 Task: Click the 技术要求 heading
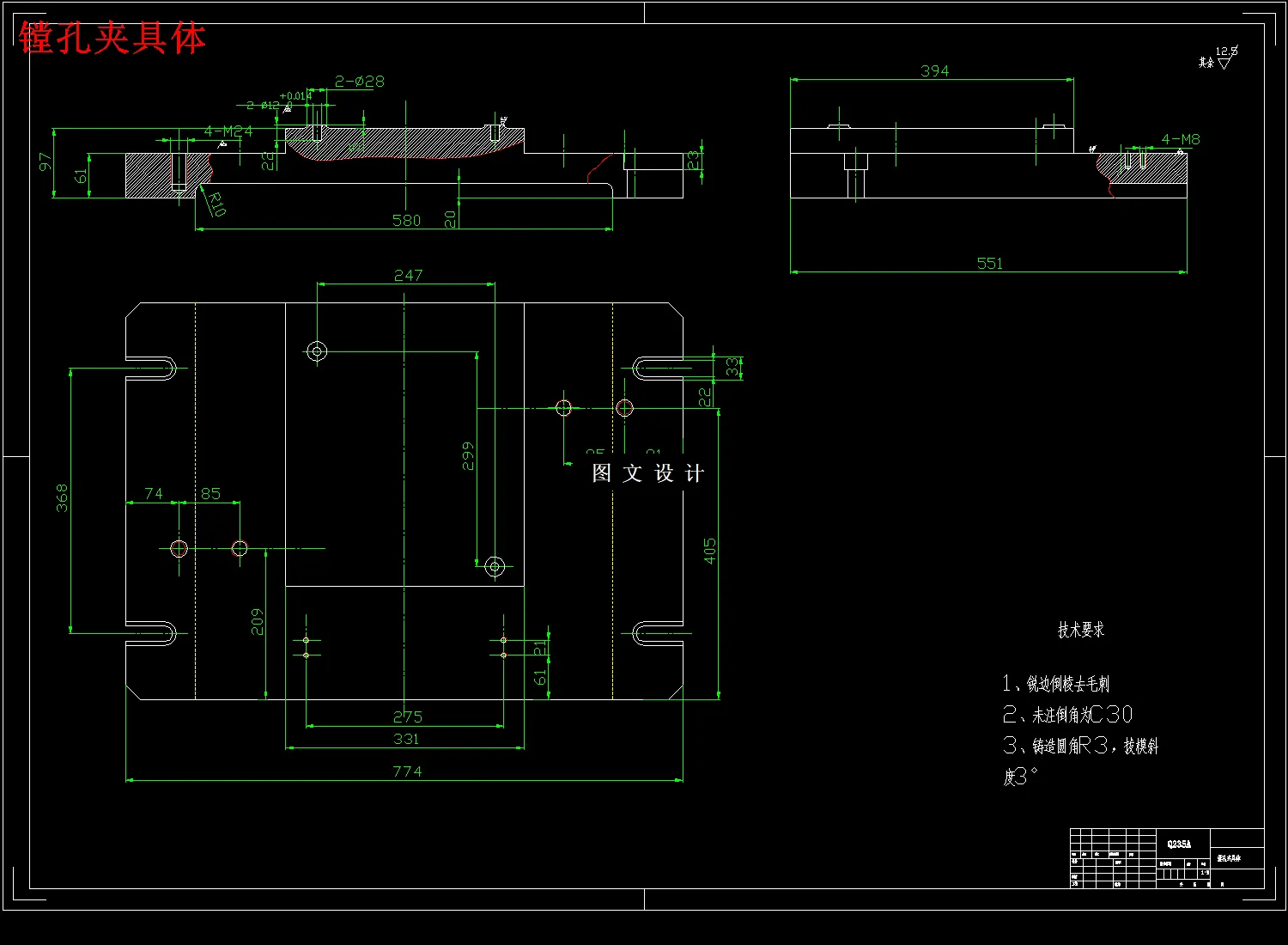point(1081,630)
